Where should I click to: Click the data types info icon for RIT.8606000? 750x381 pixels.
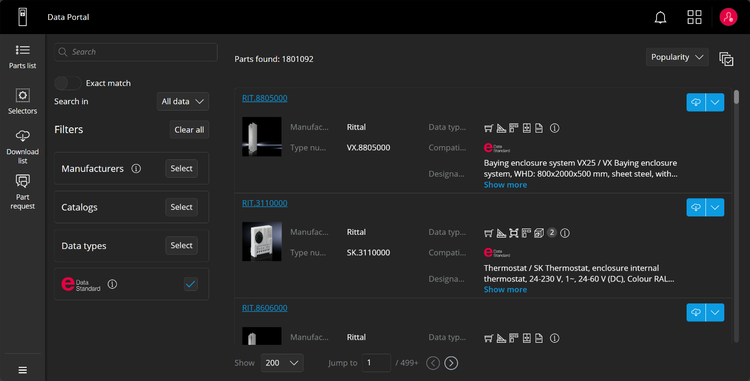[x=554, y=338]
